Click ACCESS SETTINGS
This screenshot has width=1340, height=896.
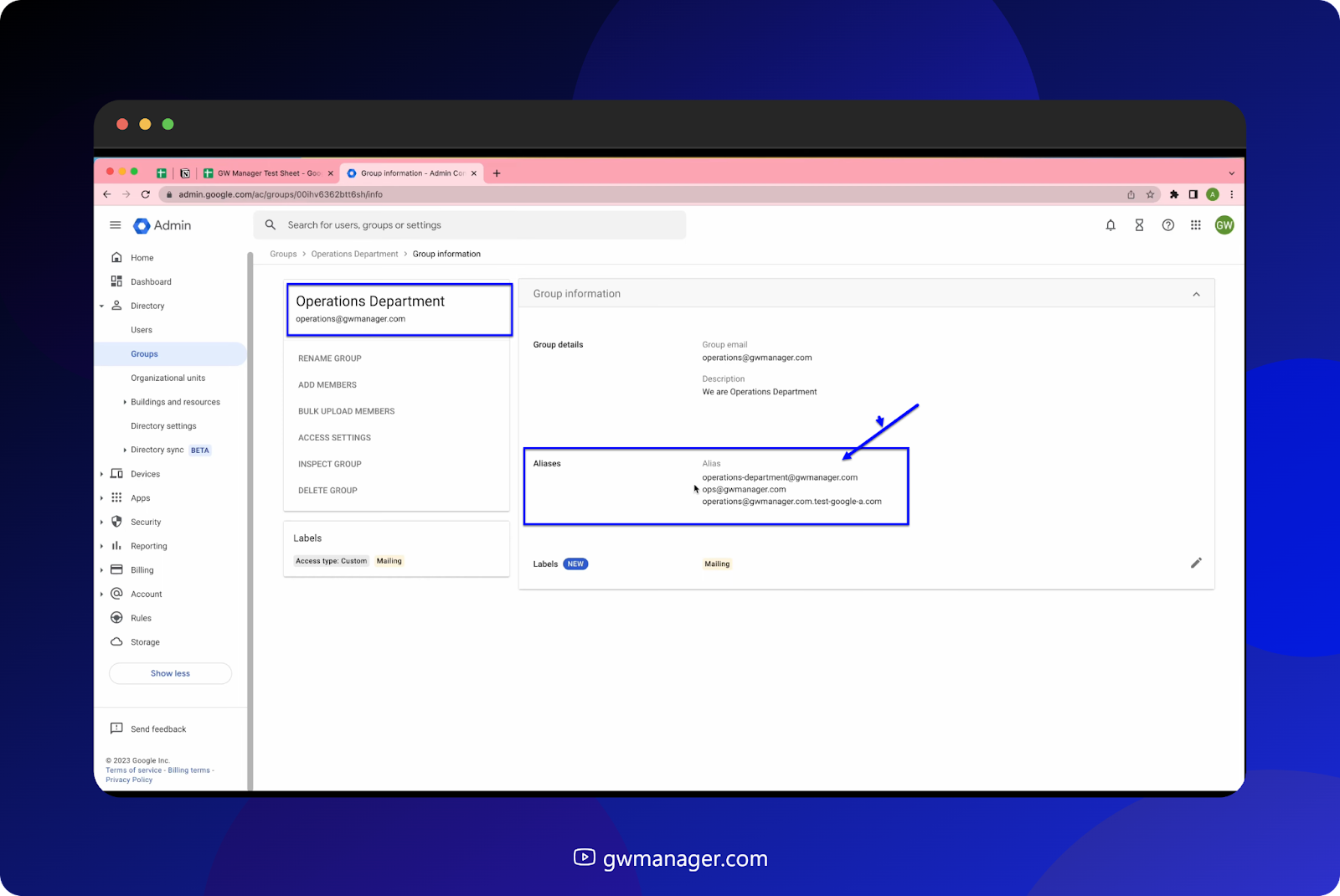pyautogui.click(x=334, y=438)
